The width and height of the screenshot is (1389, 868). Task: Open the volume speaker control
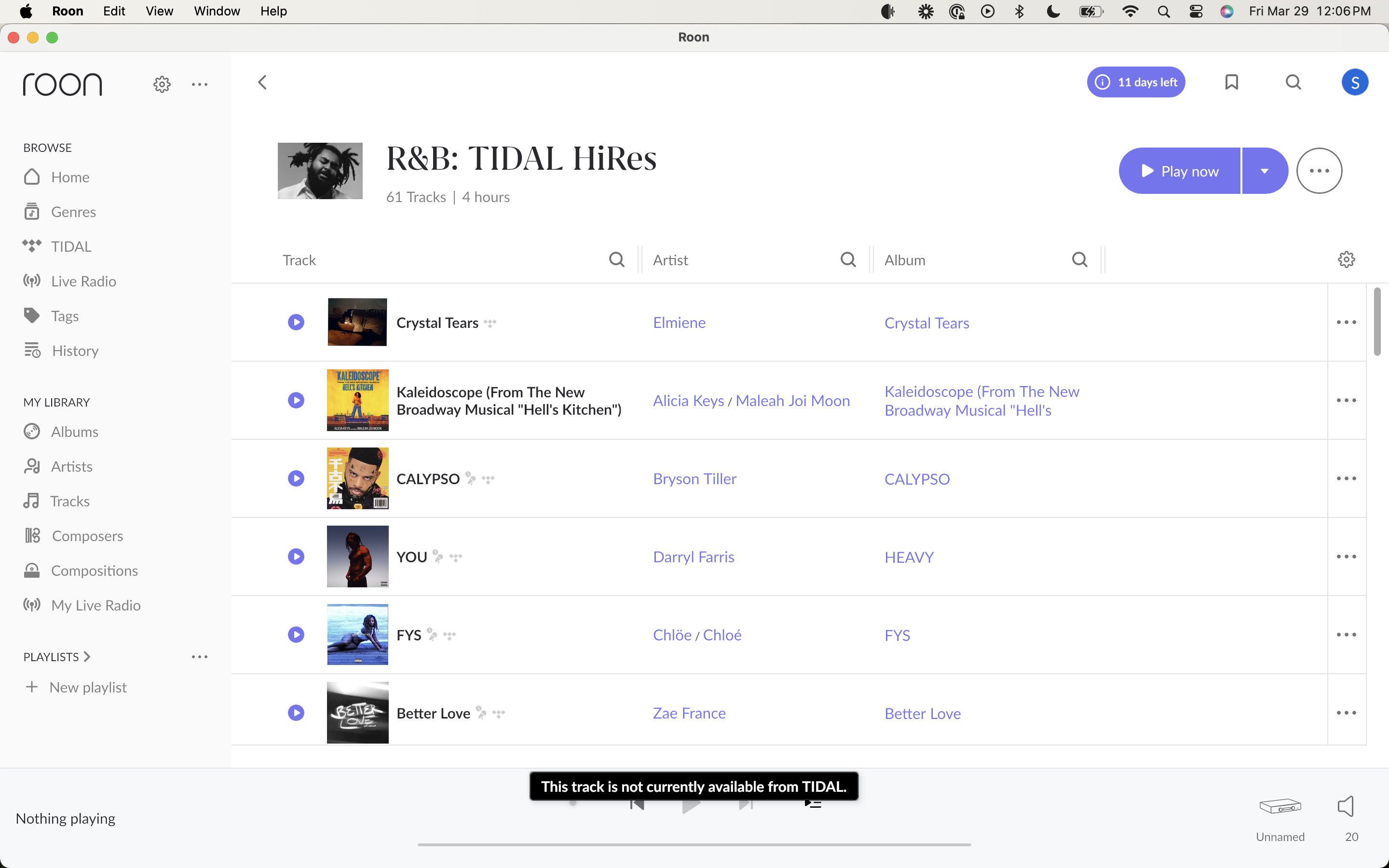[1346, 806]
